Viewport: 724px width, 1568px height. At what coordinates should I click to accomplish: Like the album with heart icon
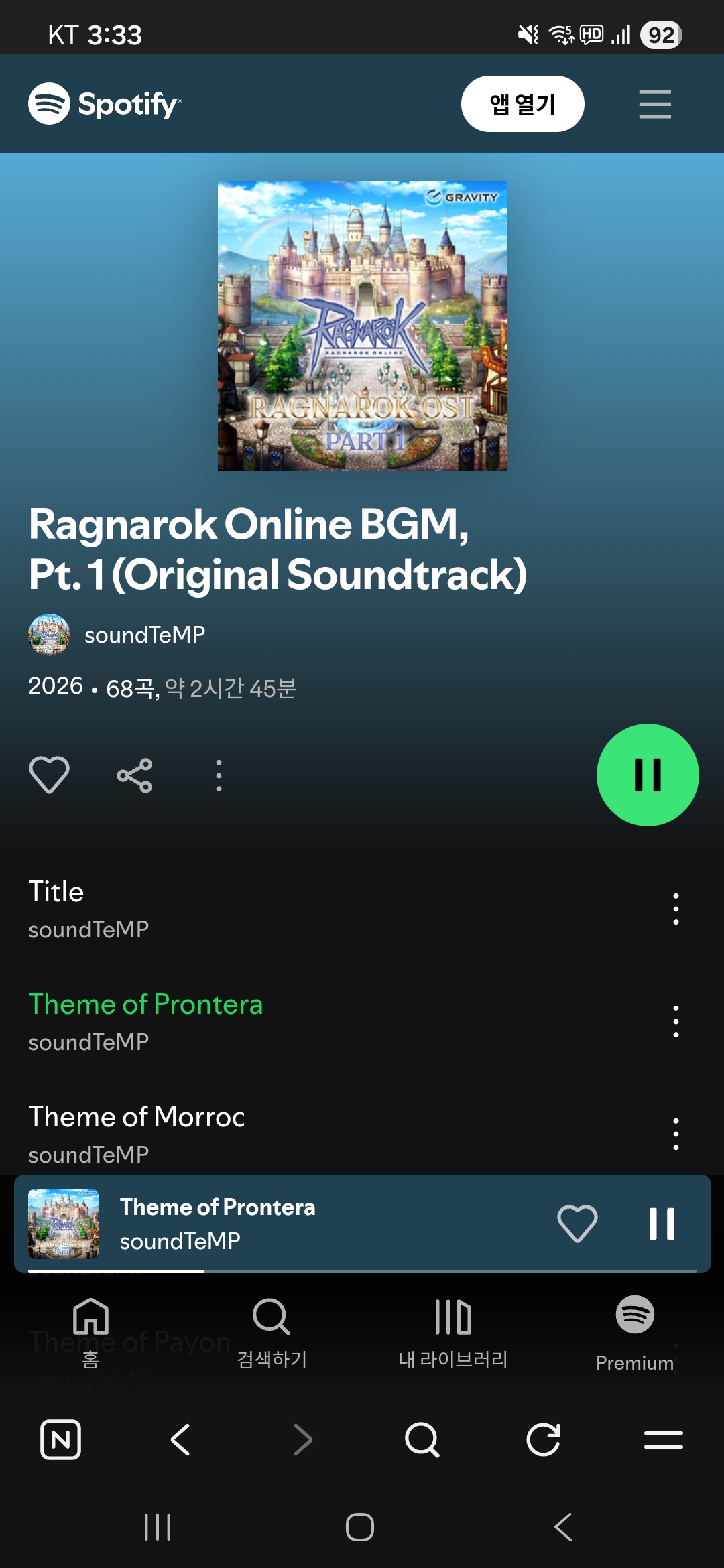(50, 775)
